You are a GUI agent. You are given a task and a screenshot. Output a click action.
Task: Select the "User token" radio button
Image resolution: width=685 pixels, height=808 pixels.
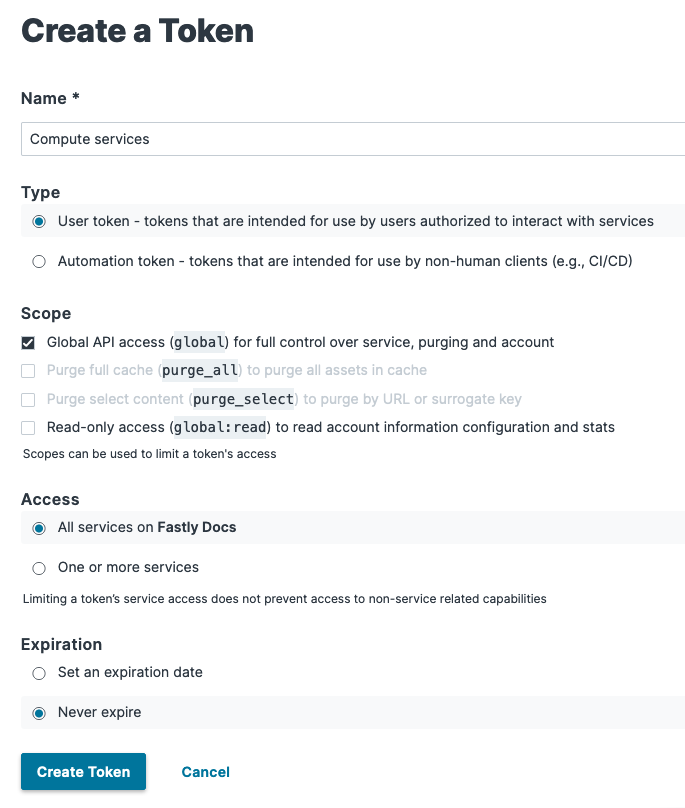(x=38, y=219)
